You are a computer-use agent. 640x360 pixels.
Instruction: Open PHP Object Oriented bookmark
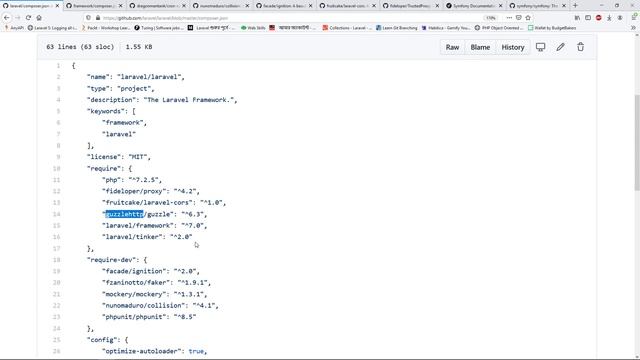(x=499, y=28)
